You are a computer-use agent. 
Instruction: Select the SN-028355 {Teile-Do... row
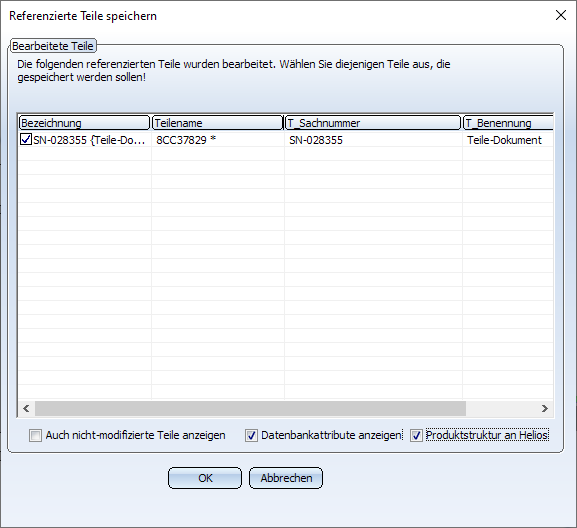coord(286,140)
